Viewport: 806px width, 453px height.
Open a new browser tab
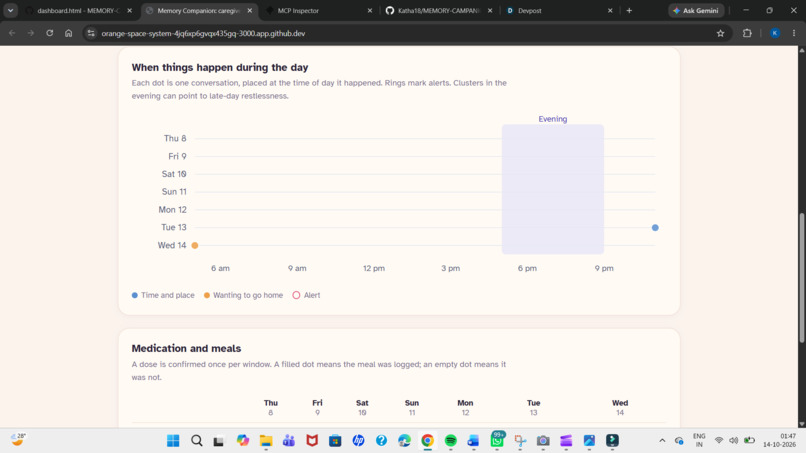click(x=629, y=10)
